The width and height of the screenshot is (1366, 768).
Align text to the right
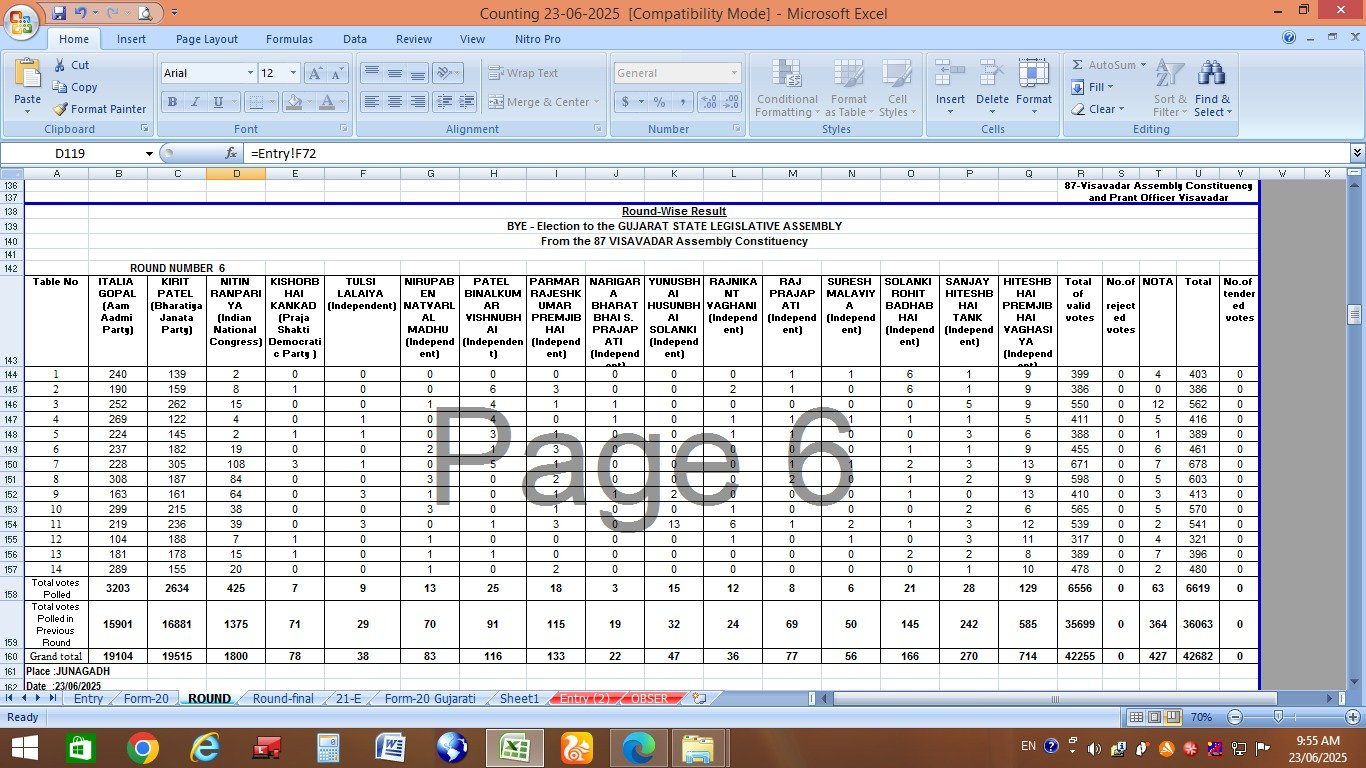[418, 102]
